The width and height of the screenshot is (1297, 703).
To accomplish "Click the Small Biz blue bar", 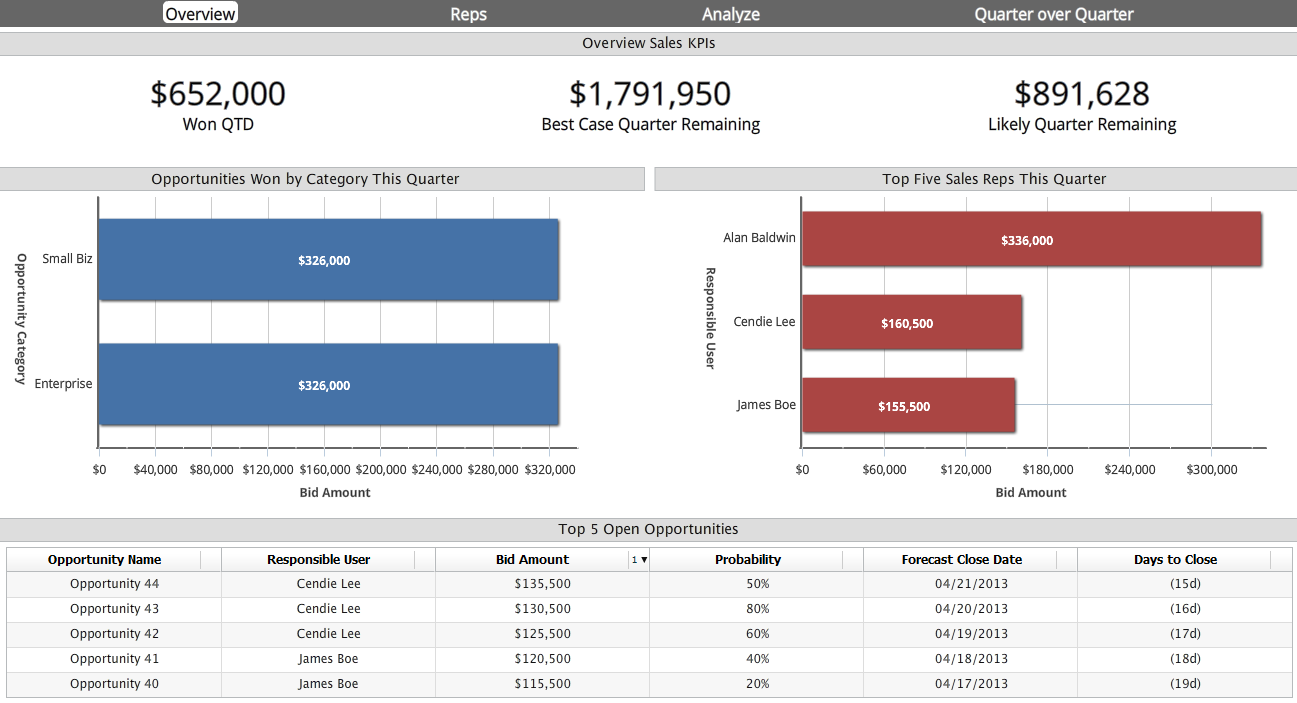I will tap(328, 260).
